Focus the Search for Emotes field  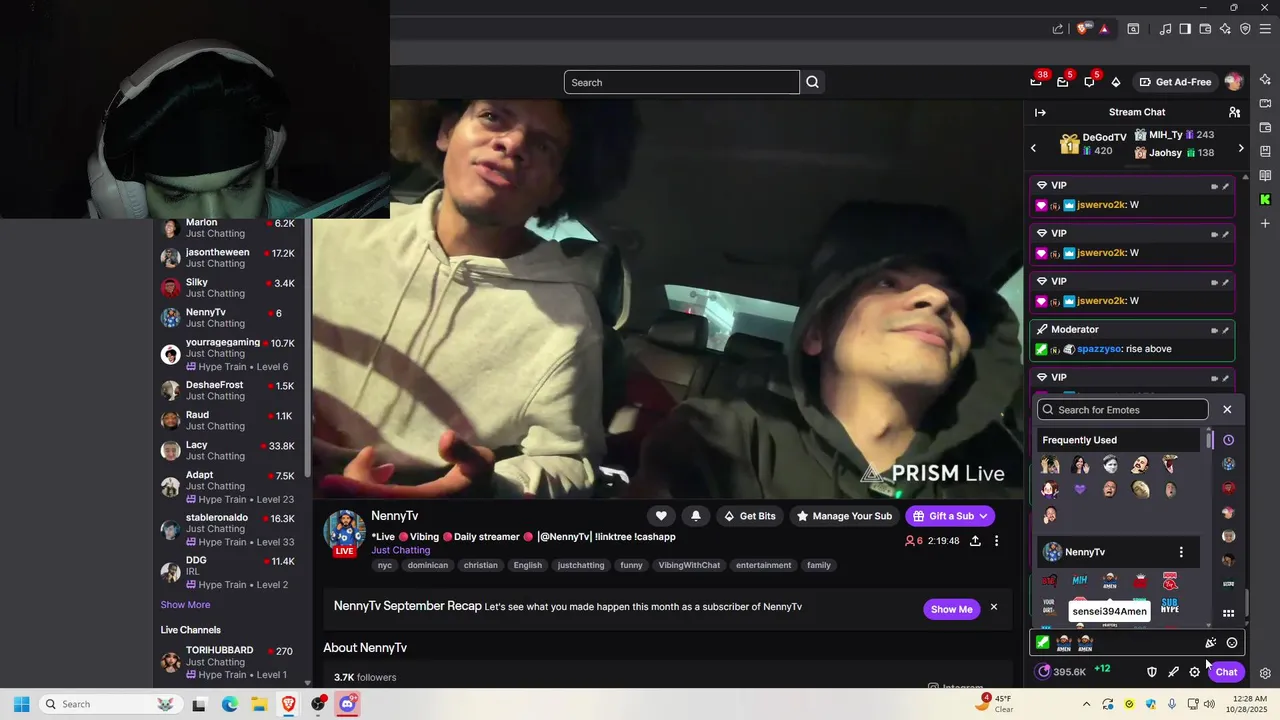[1123, 410]
